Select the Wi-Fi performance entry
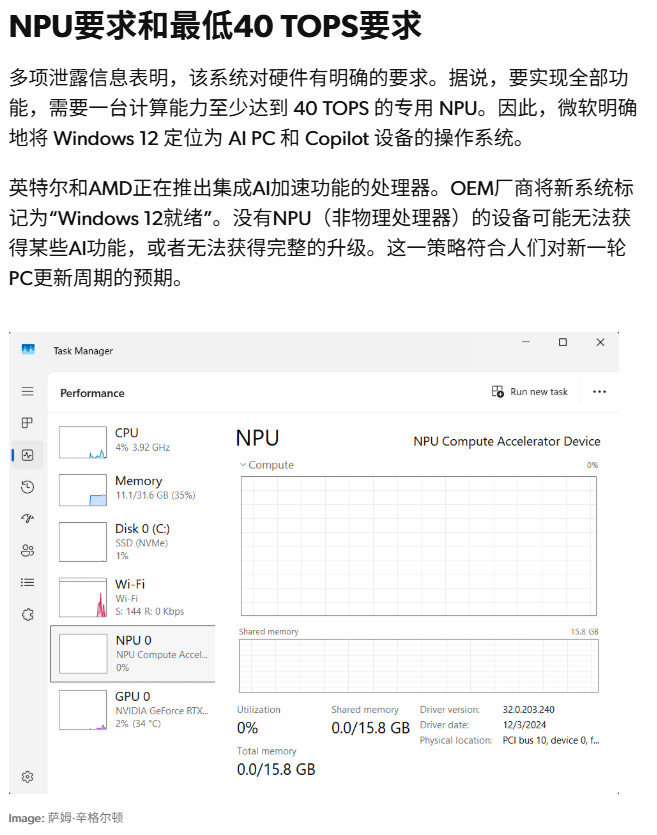Screen dimensions: 657x835 [x=133, y=597]
